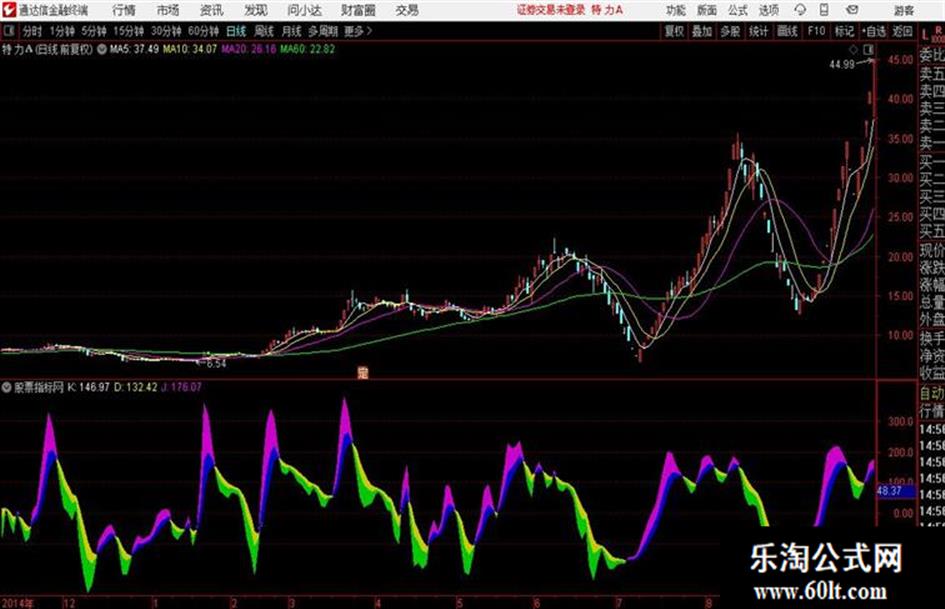
Task: Click the 6.54 low price label
Action: click(216, 364)
